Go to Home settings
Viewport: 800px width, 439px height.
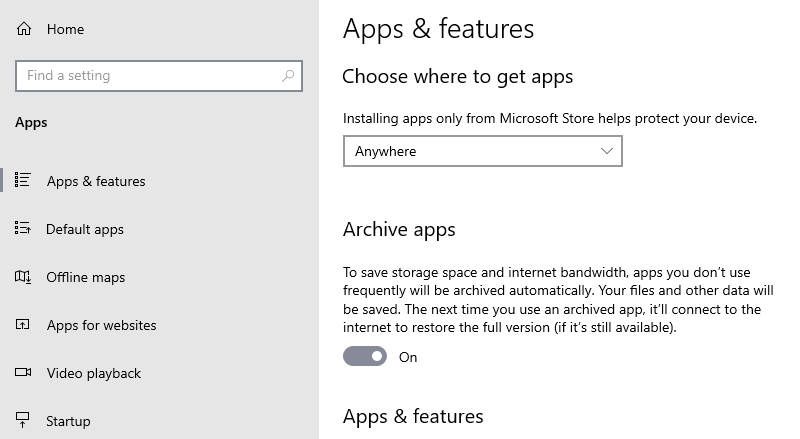pyautogui.click(x=65, y=29)
